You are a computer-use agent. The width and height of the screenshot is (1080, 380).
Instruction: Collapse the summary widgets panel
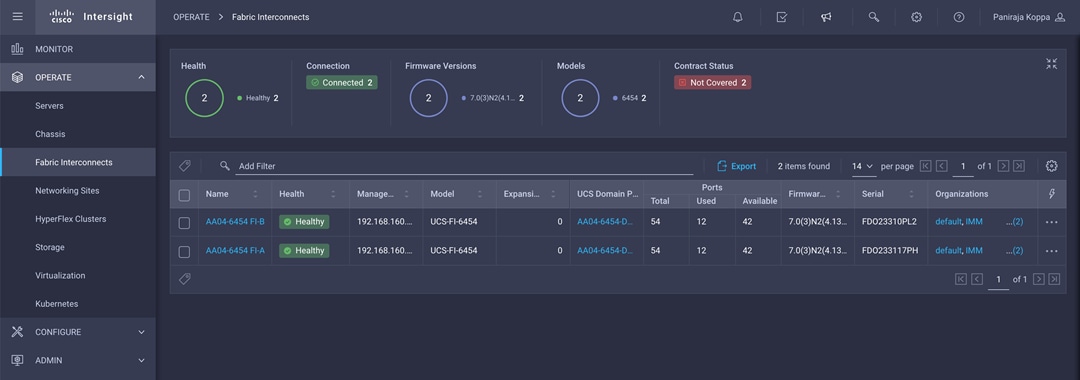(1051, 64)
